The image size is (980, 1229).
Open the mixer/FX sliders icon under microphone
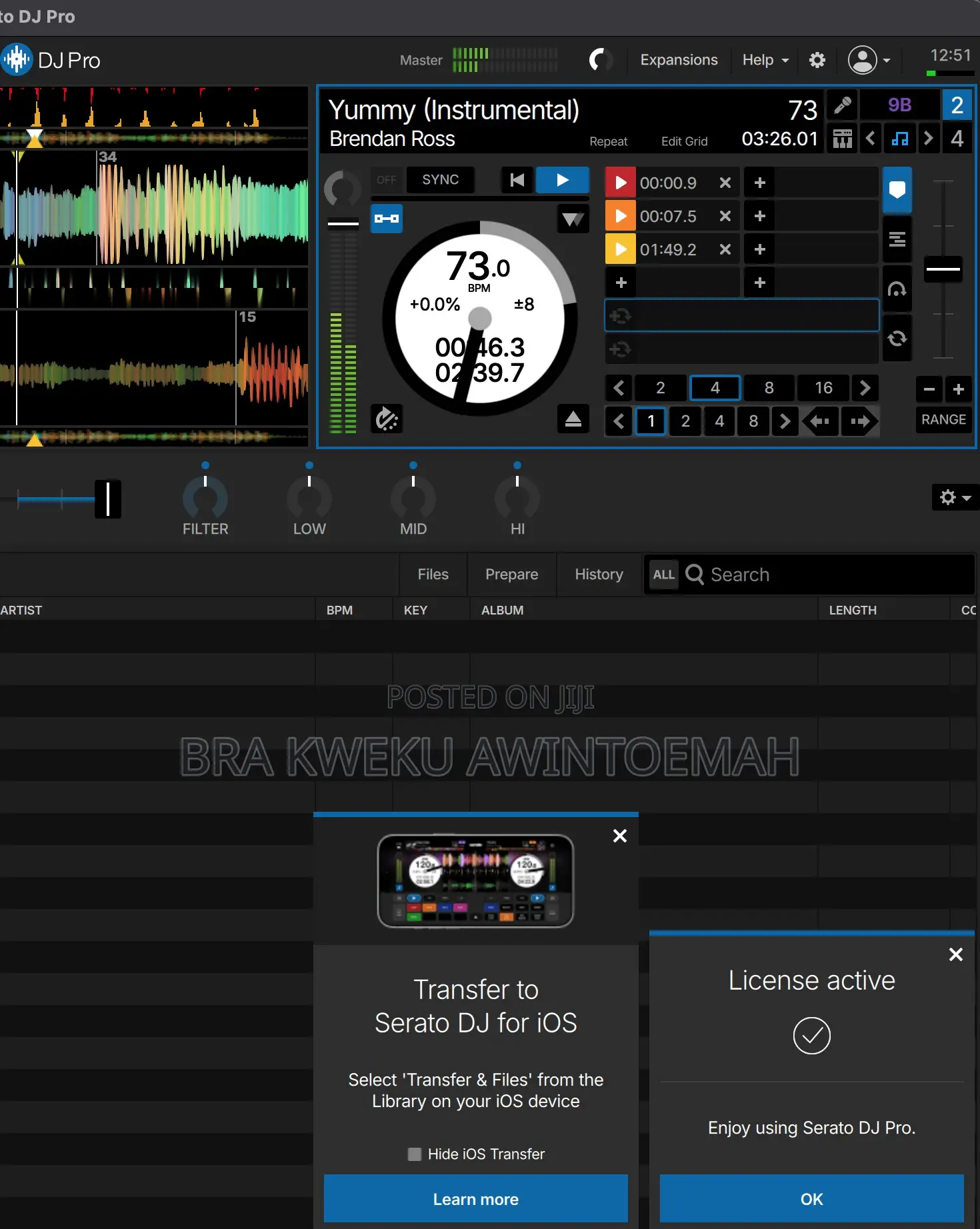pos(843,139)
